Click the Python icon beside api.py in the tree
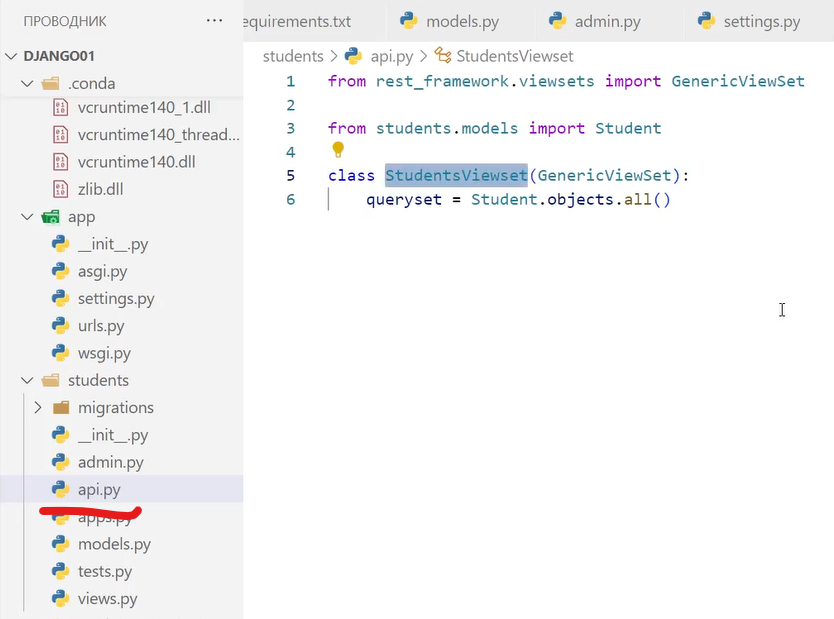834x619 pixels. coord(60,490)
